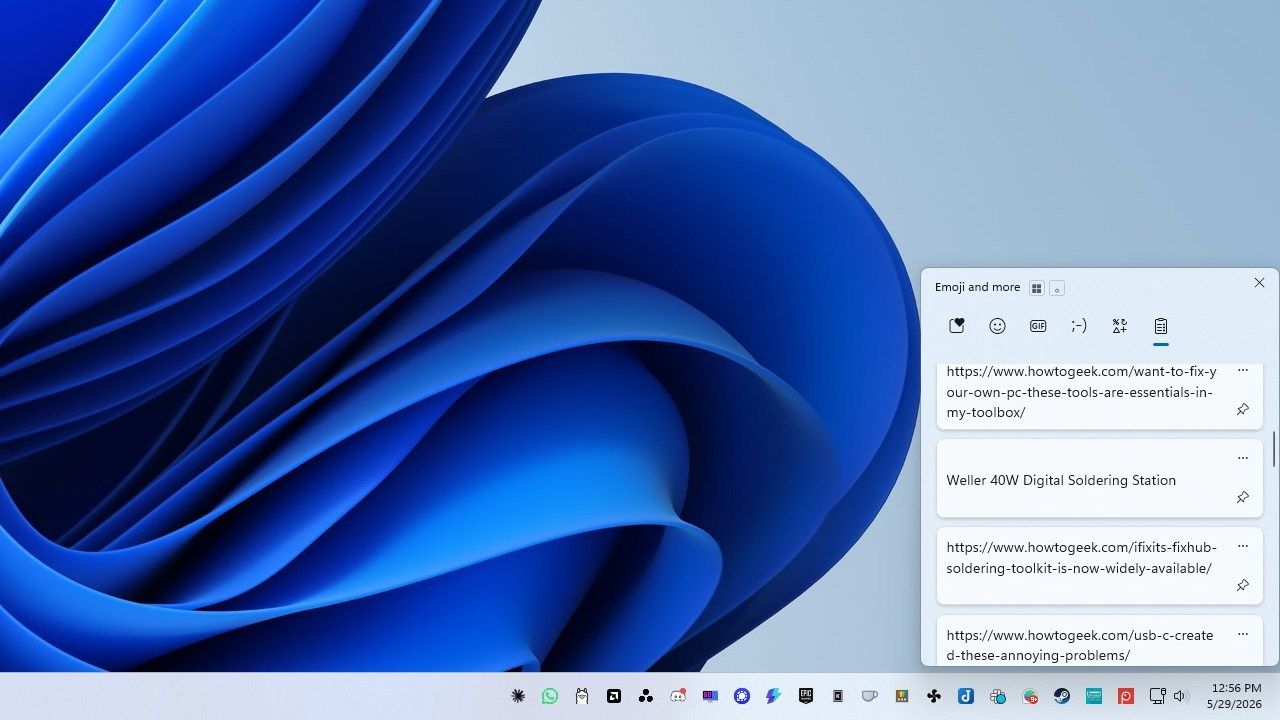Open the teal keyboard taskbar icon
Screen dimensions: 1280x720
pos(1094,696)
